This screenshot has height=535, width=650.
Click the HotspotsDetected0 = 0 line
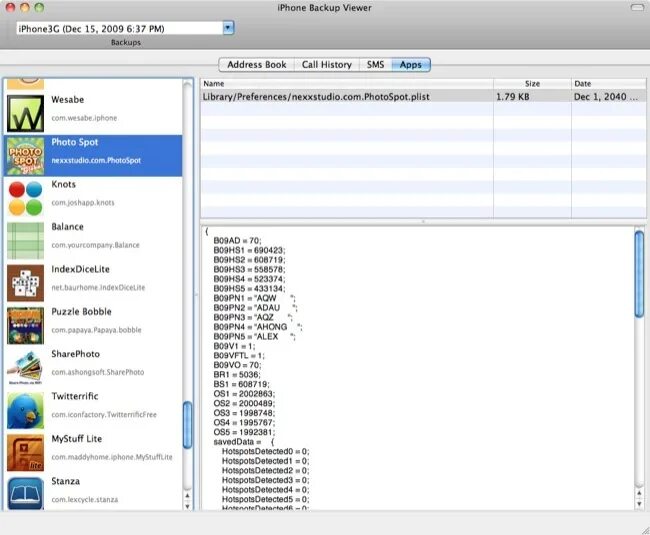click(x=265, y=451)
